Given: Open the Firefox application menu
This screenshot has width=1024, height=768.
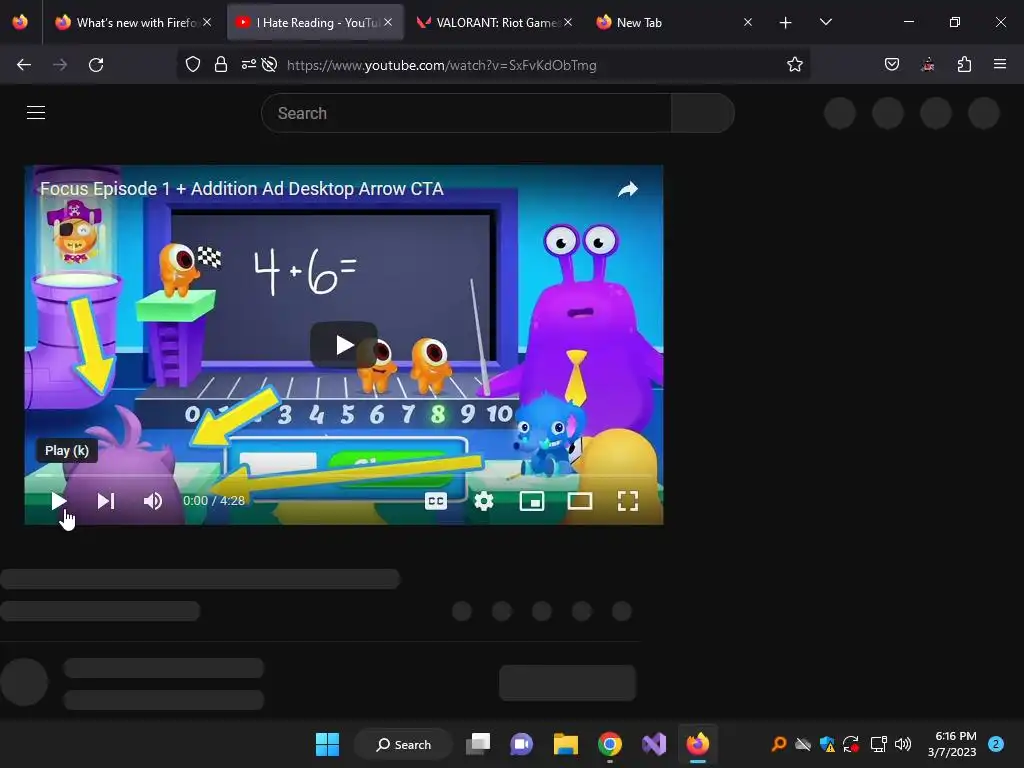Looking at the screenshot, I should [x=1000, y=64].
